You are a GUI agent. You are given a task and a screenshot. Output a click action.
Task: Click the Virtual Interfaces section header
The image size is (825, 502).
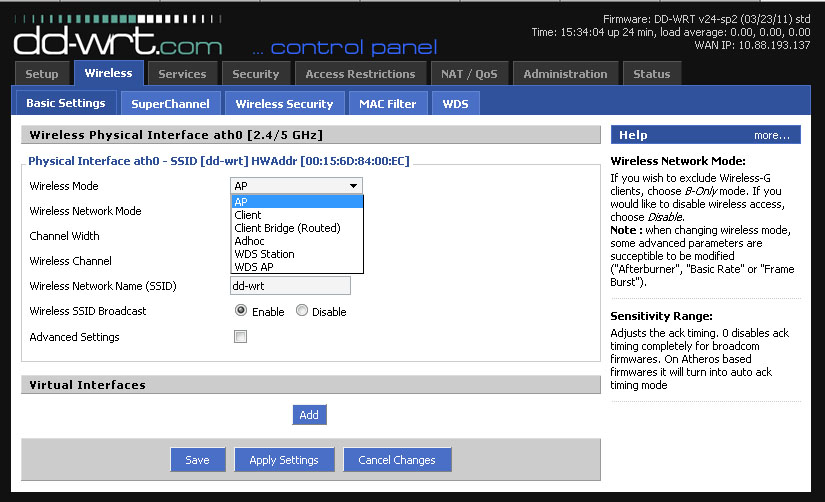310,385
